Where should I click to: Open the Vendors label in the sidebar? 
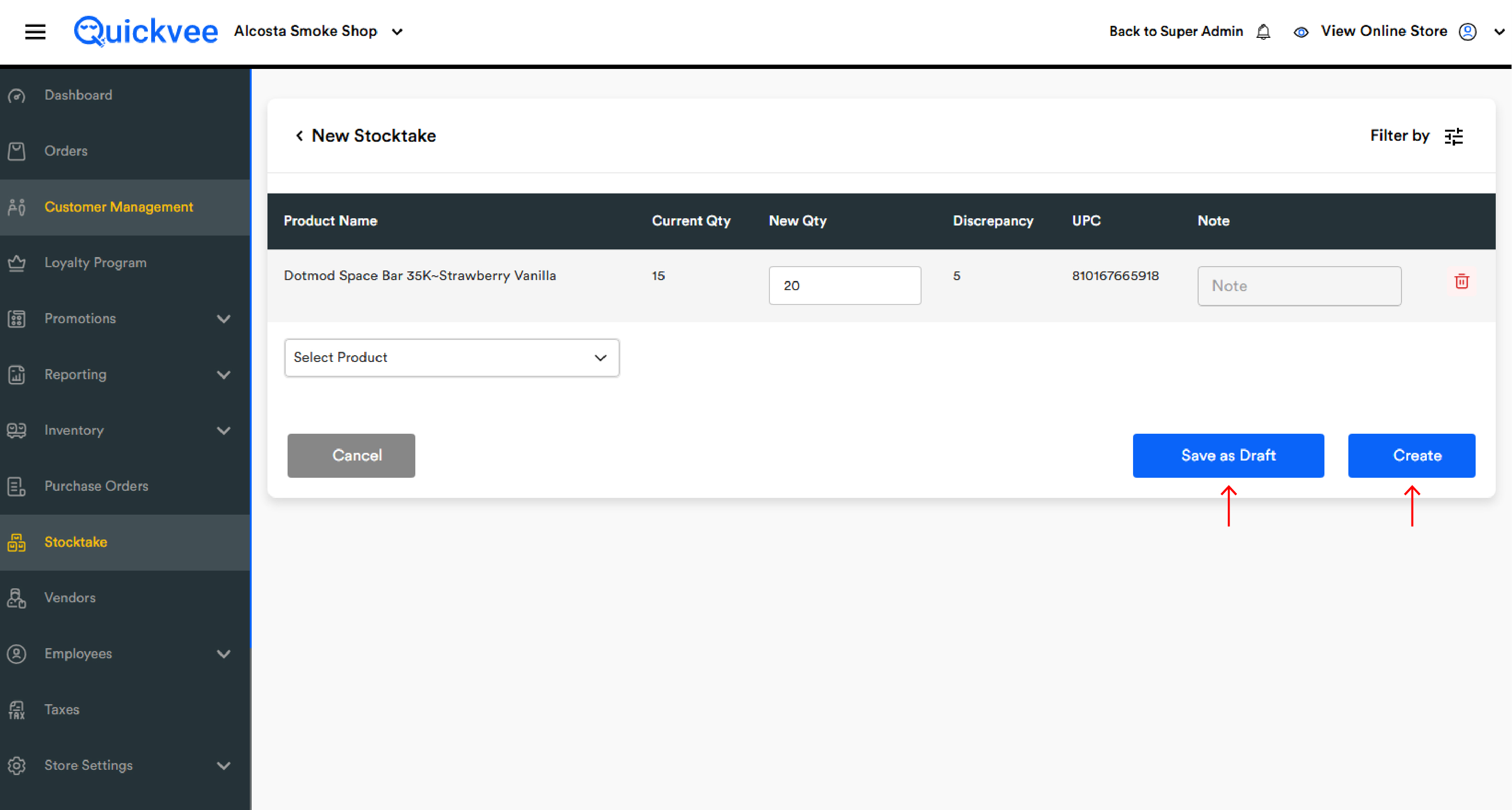coord(70,598)
